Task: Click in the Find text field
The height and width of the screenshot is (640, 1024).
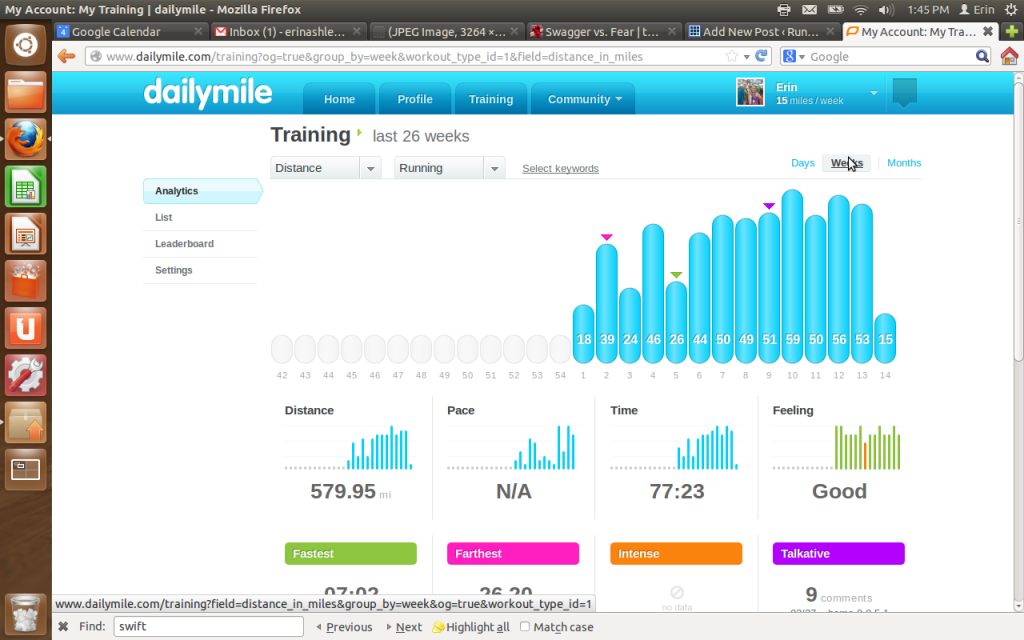Action: pyautogui.click(x=208, y=626)
